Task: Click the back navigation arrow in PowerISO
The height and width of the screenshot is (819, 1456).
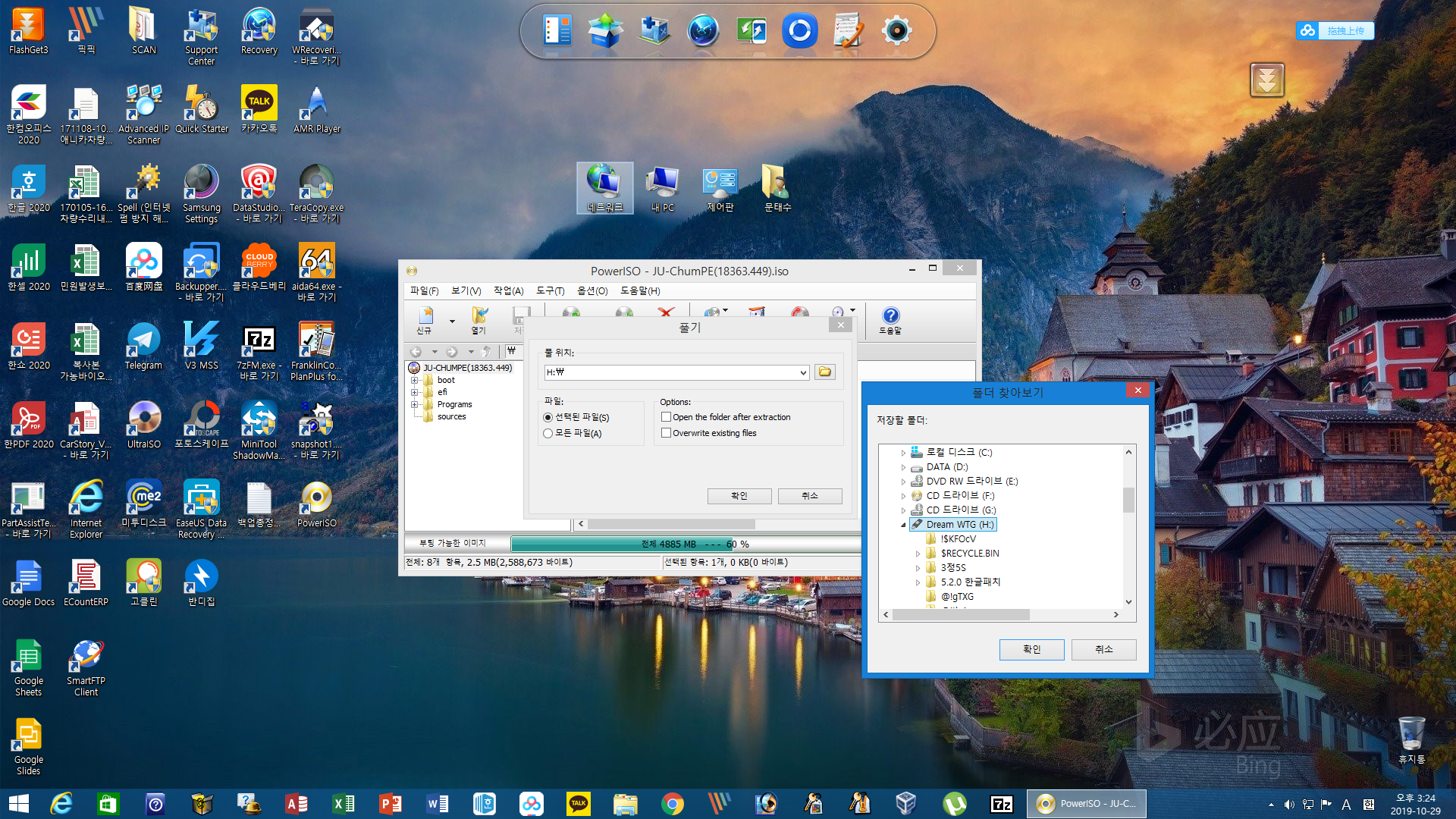Action: coord(416,352)
